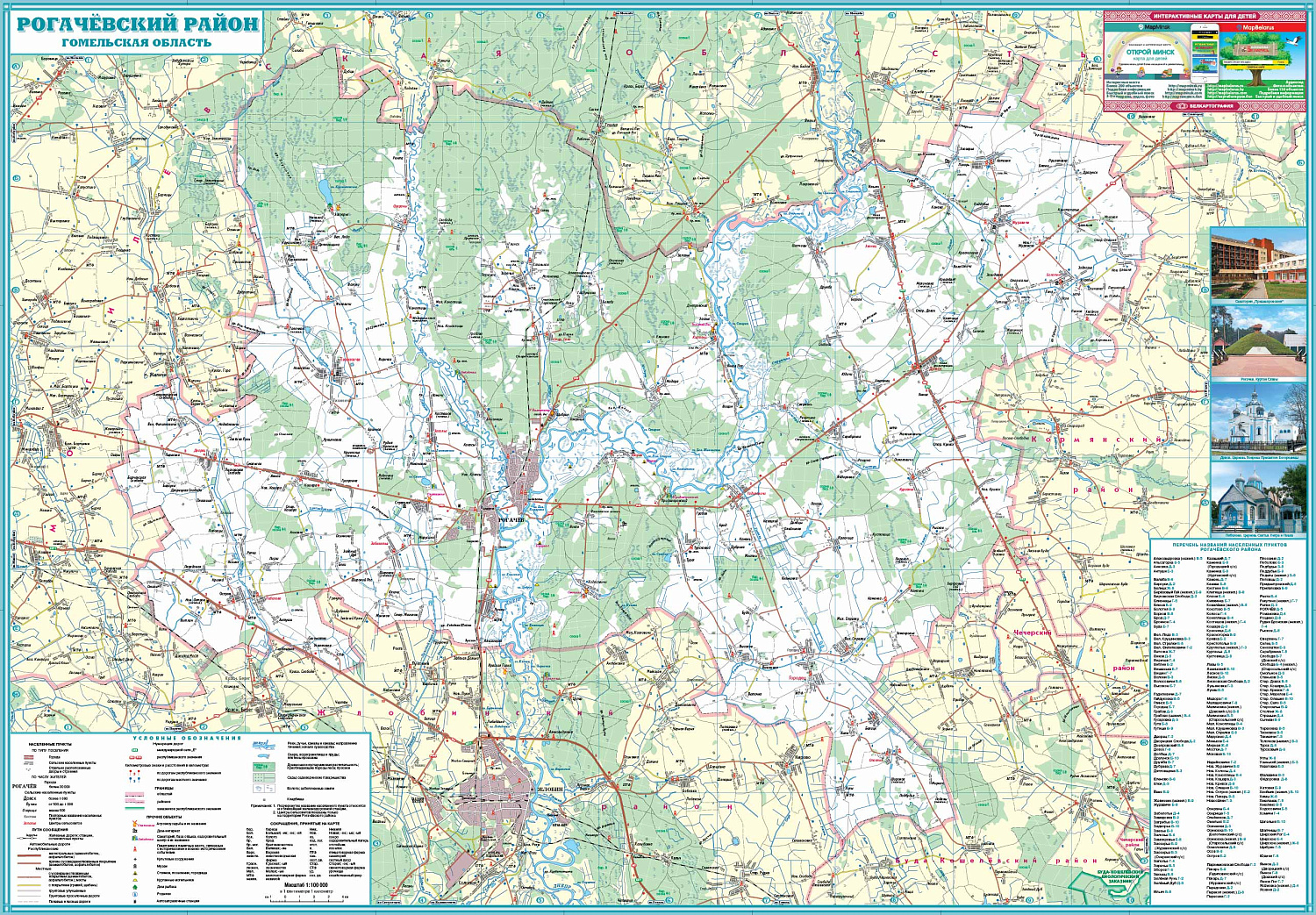Click the 'ГОМЕЛЬСКАЯ ОБЛАСТЬ' subtitle
This screenshot has height=915, width=1316.
pos(136,42)
